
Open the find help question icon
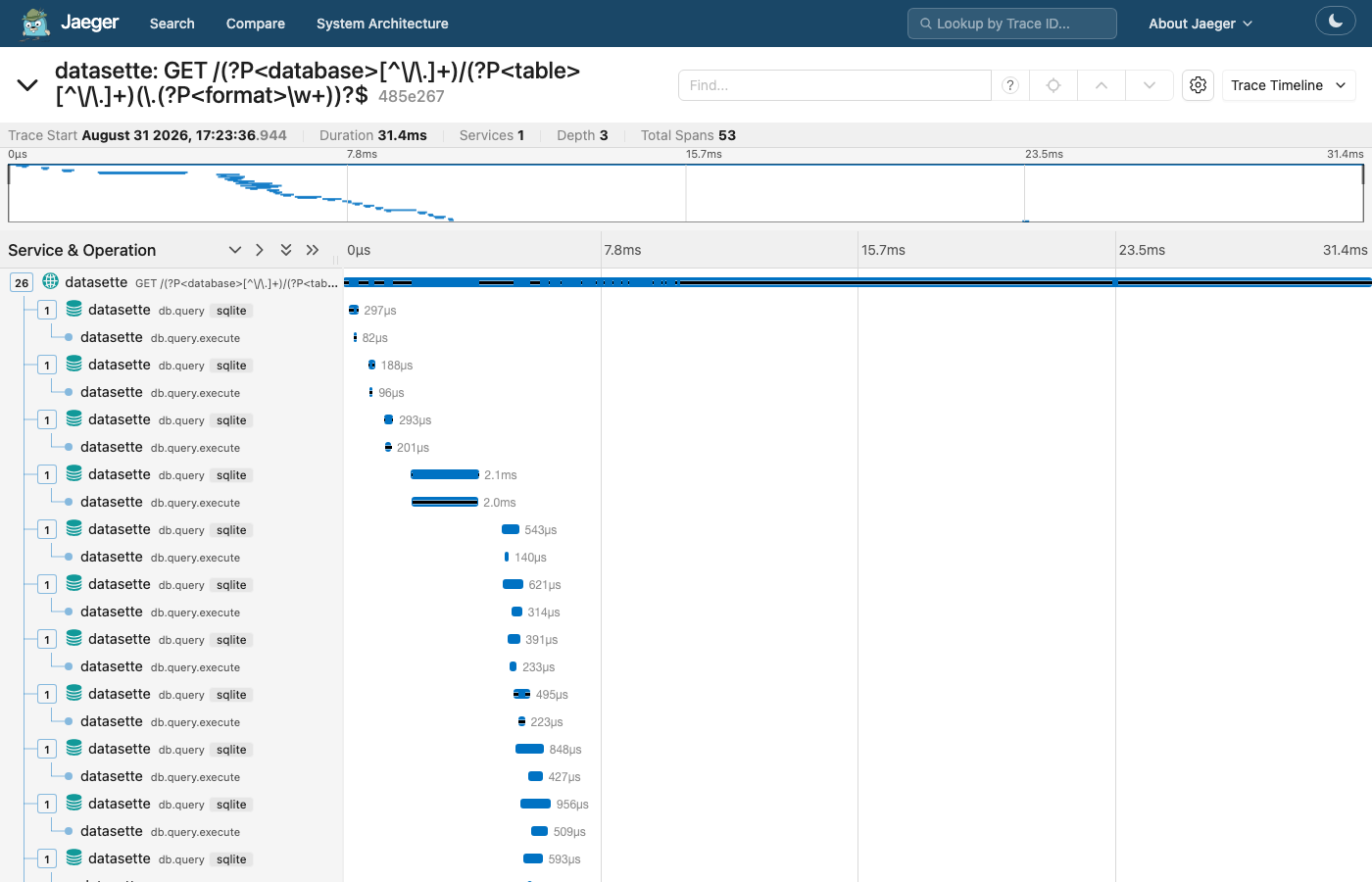(1010, 85)
